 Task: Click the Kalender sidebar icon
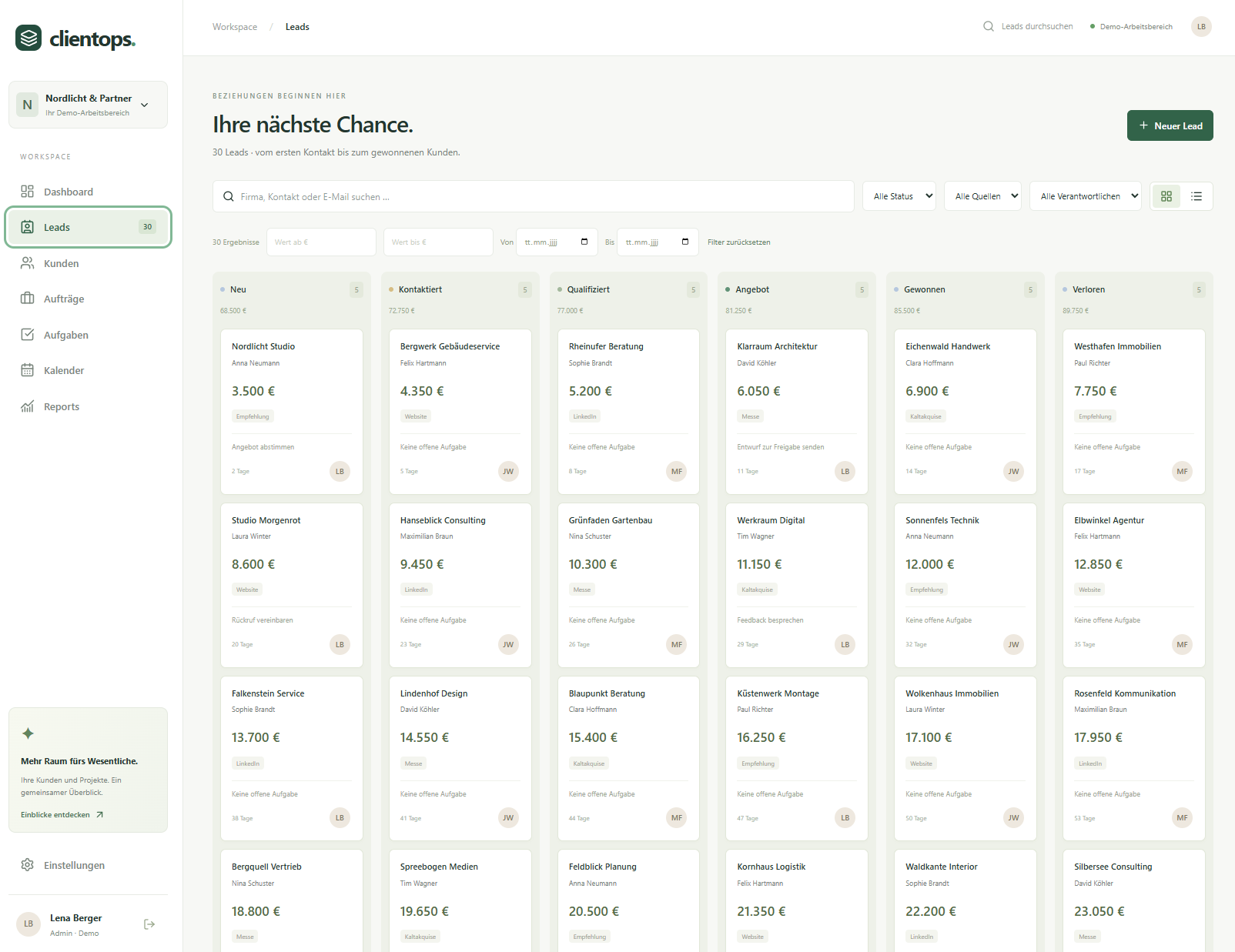tap(28, 370)
